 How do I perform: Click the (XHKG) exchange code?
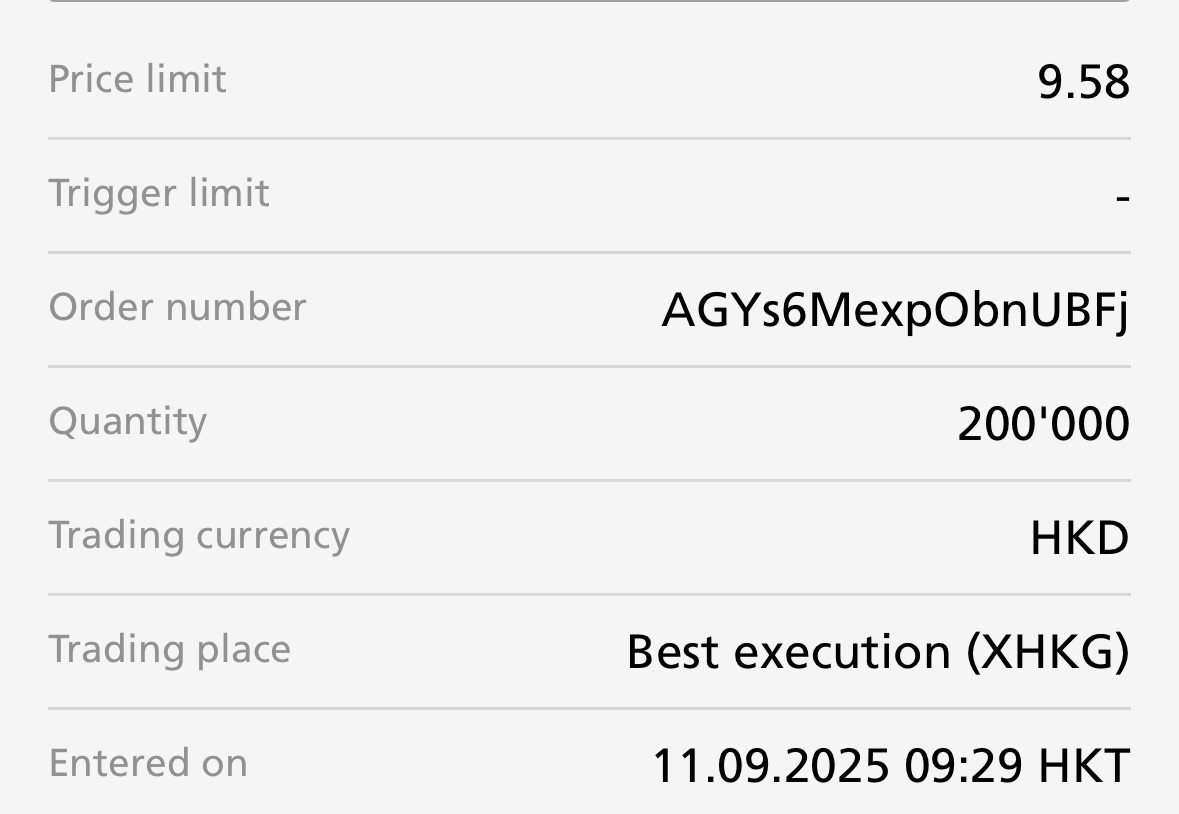point(1048,652)
